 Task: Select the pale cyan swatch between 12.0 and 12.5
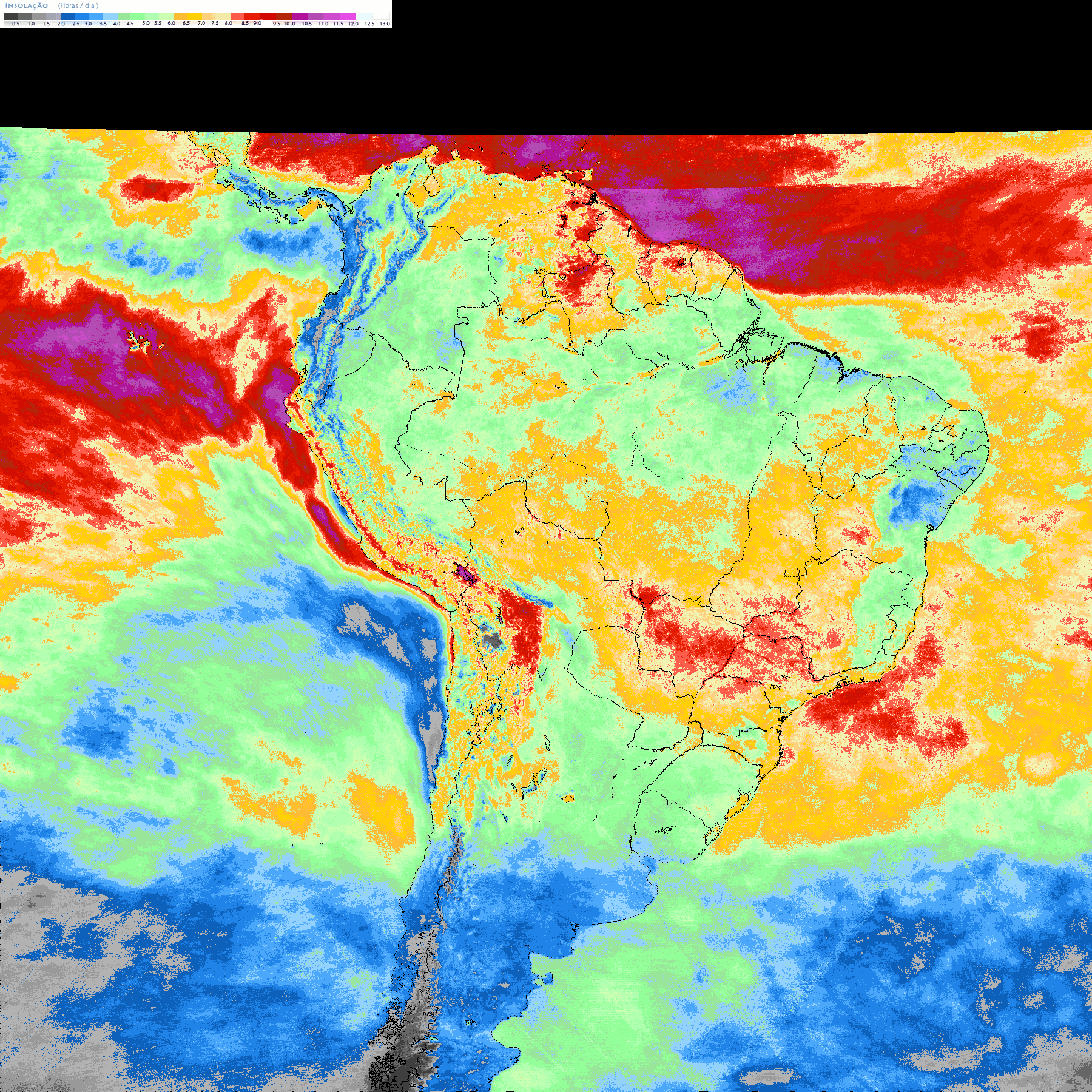pyautogui.click(x=364, y=16)
